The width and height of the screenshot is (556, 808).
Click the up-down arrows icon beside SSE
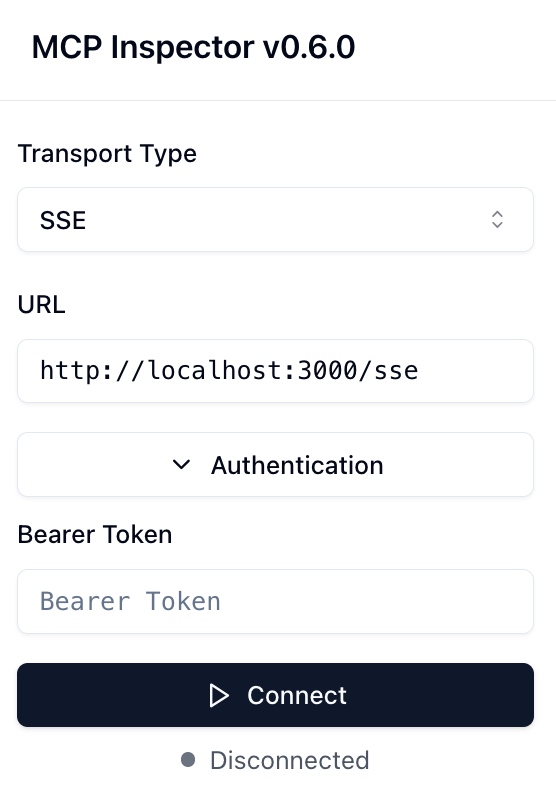pyautogui.click(x=497, y=220)
